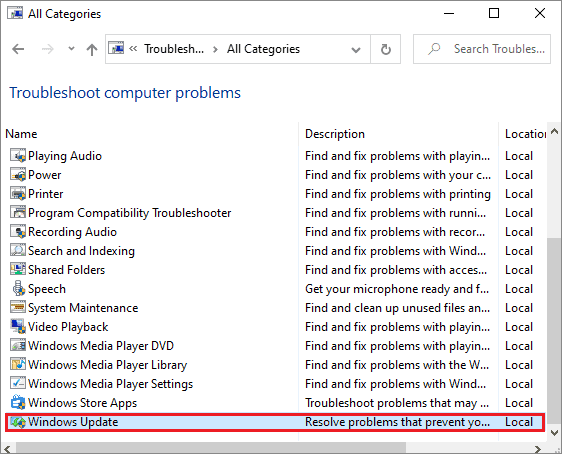Click the Shared Folders icon

point(18,269)
